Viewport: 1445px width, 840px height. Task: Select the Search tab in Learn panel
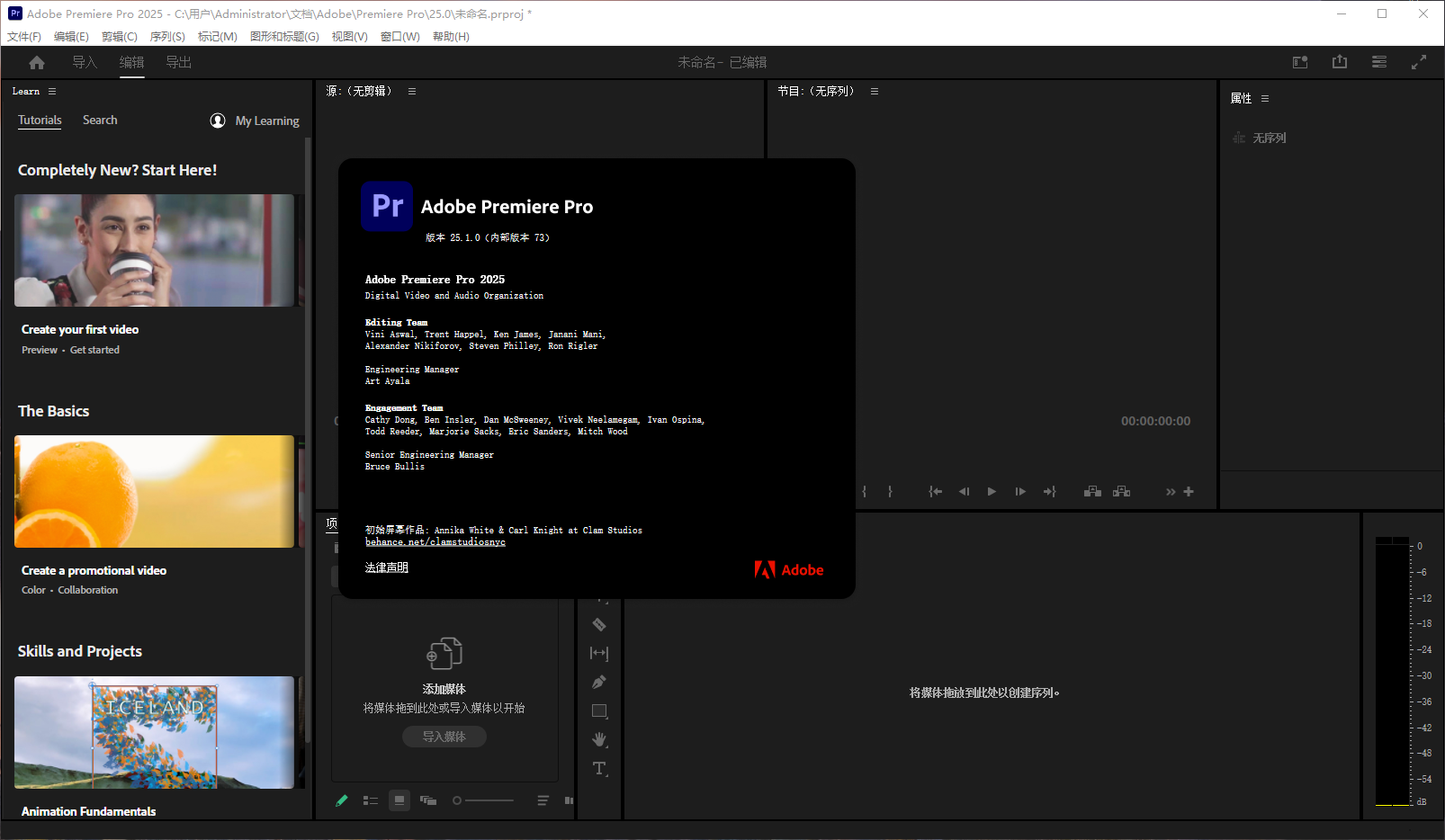[100, 120]
